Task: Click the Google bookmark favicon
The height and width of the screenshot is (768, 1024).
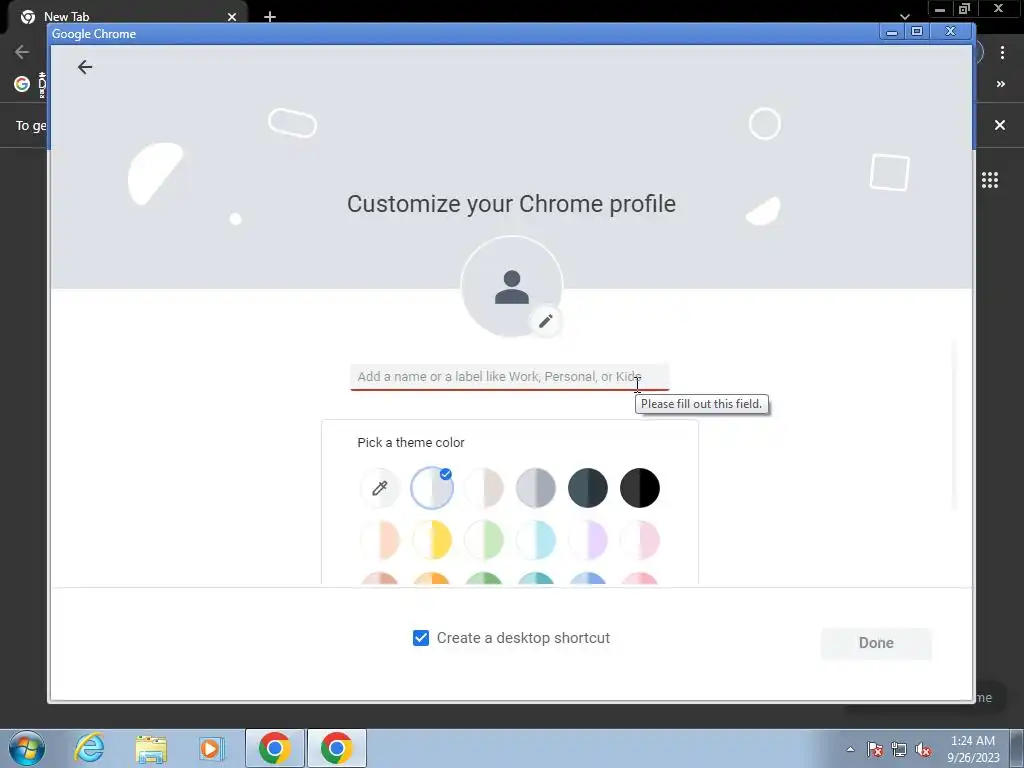Action: coord(22,84)
